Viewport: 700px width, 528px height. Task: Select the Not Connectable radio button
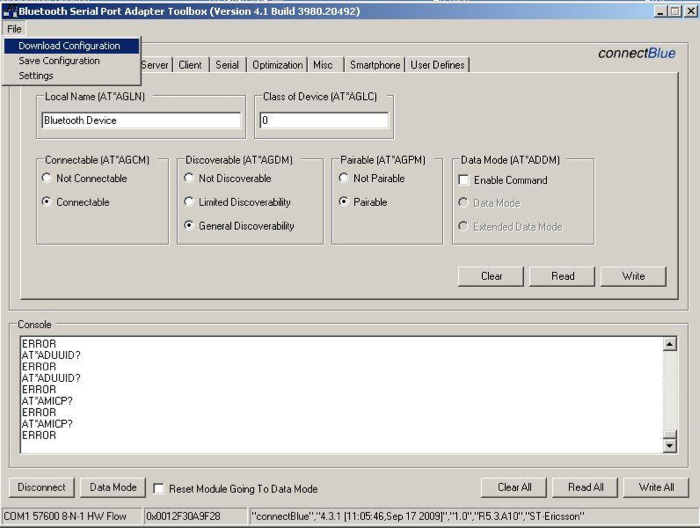coord(85,178)
